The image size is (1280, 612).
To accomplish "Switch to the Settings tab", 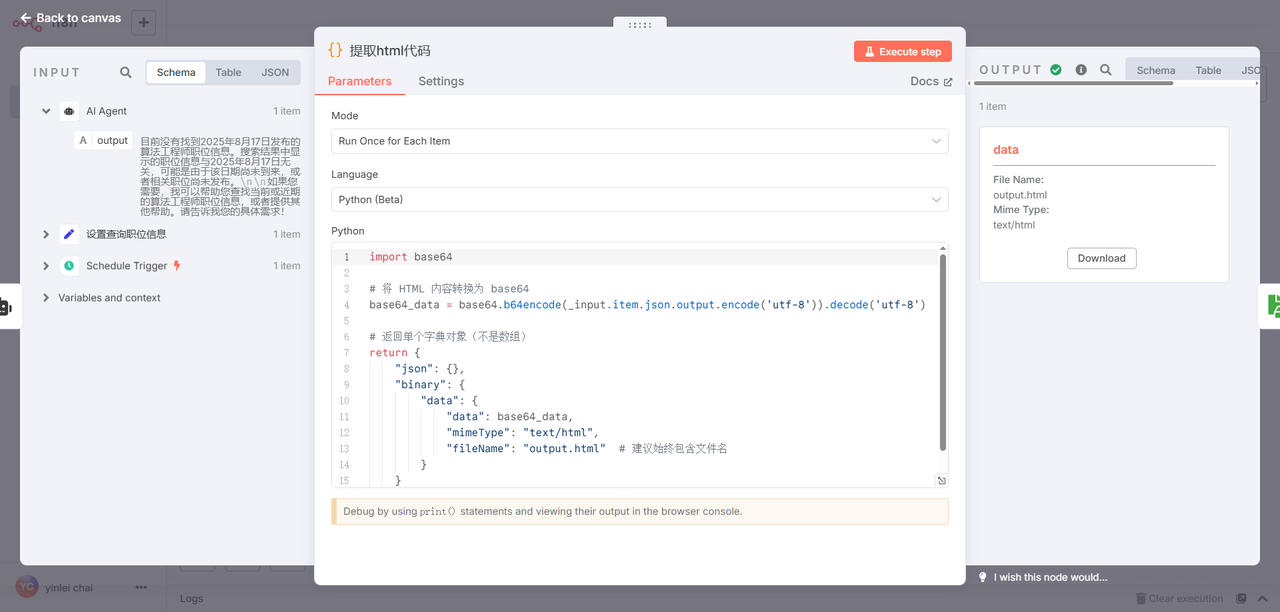I will click(x=441, y=81).
